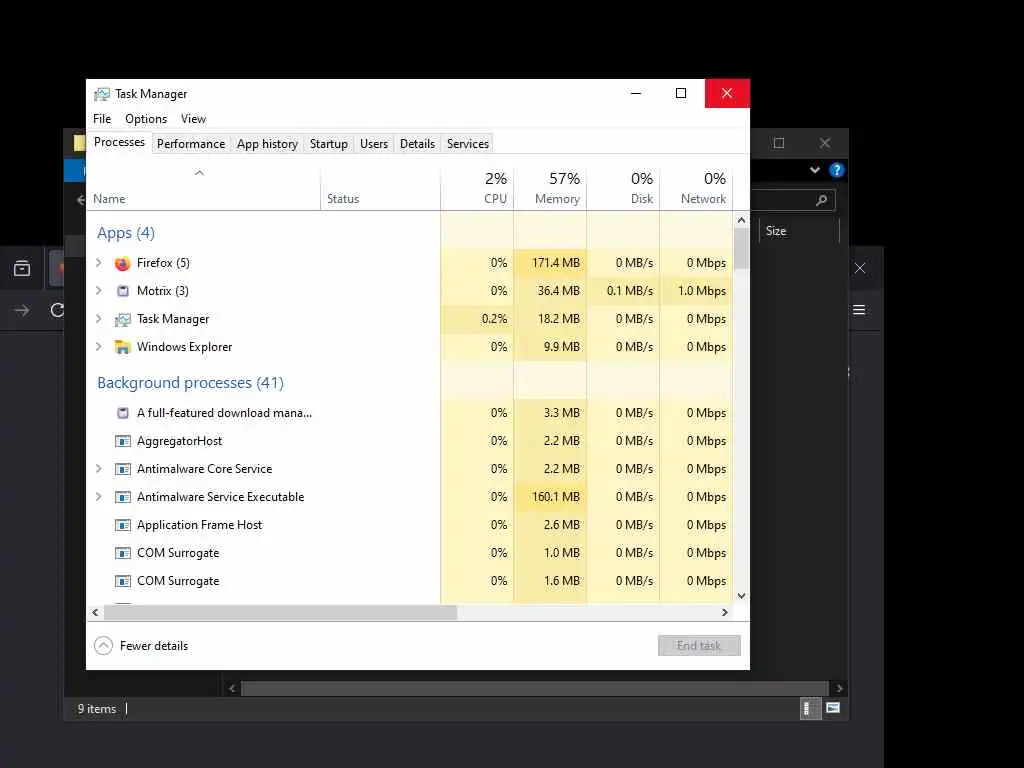Switch to the App history tab
This screenshot has height=768, width=1024.
[x=267, y=144]
